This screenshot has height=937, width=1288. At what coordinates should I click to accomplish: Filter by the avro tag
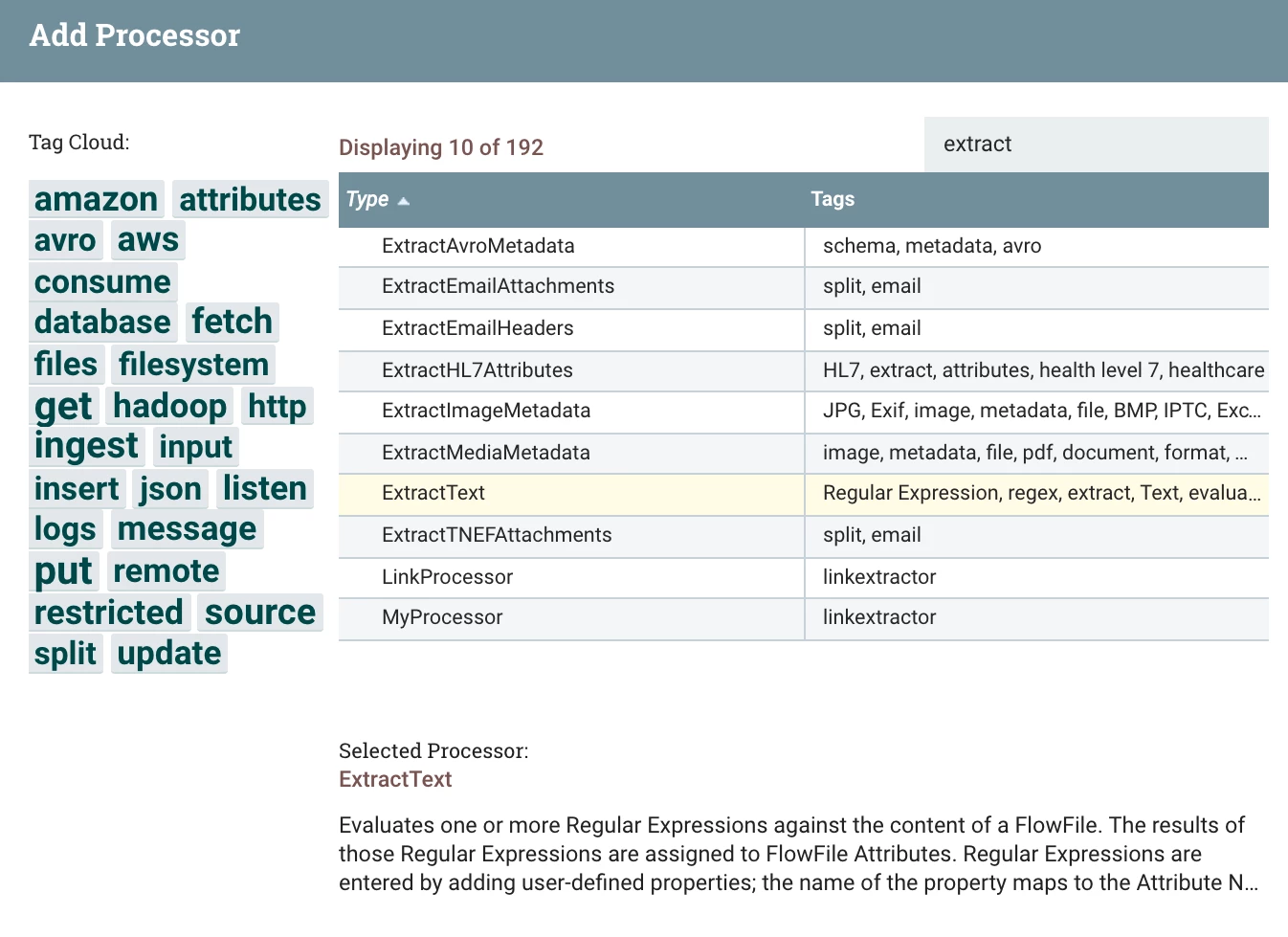66,240
